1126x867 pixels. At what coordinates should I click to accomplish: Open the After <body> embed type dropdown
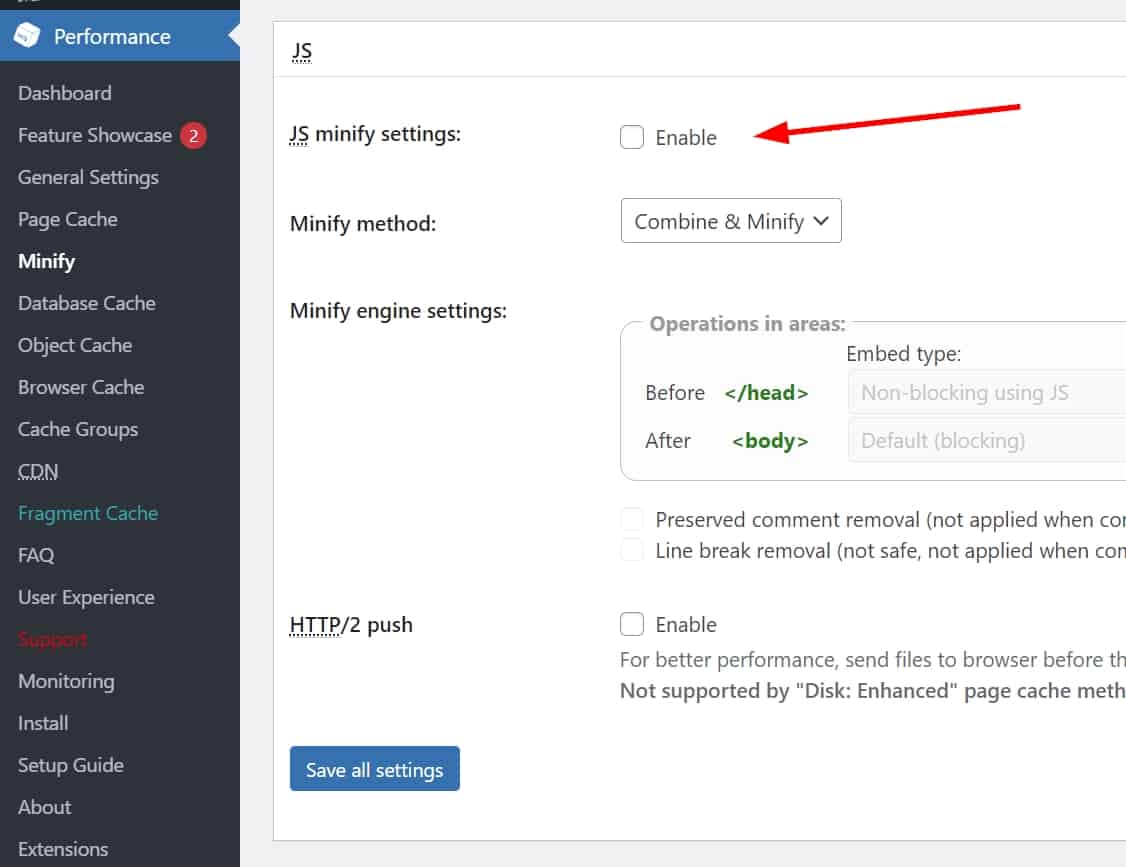tap(985, 441)
